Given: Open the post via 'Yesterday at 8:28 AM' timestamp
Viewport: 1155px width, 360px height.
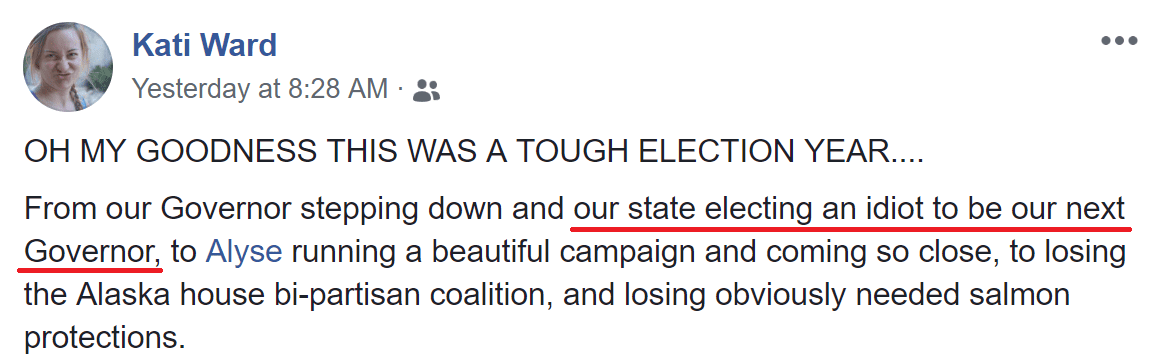Looking at the screenshot, I should click(x=260, y=89).
